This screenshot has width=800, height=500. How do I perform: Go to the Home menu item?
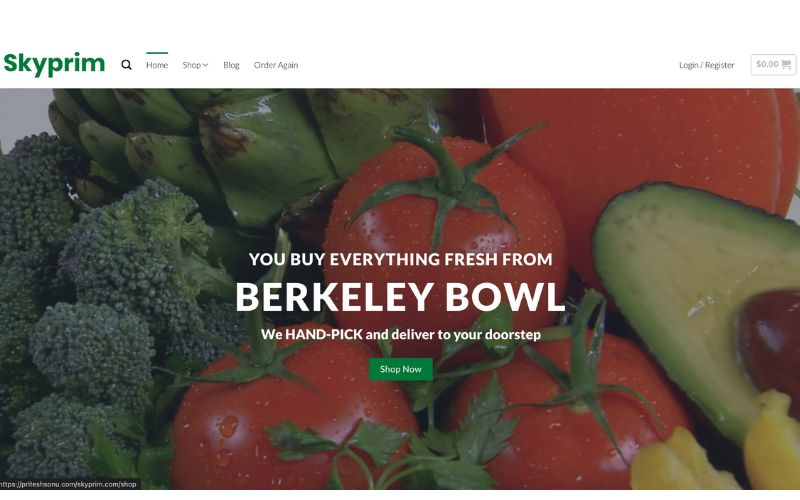point(157,65)
